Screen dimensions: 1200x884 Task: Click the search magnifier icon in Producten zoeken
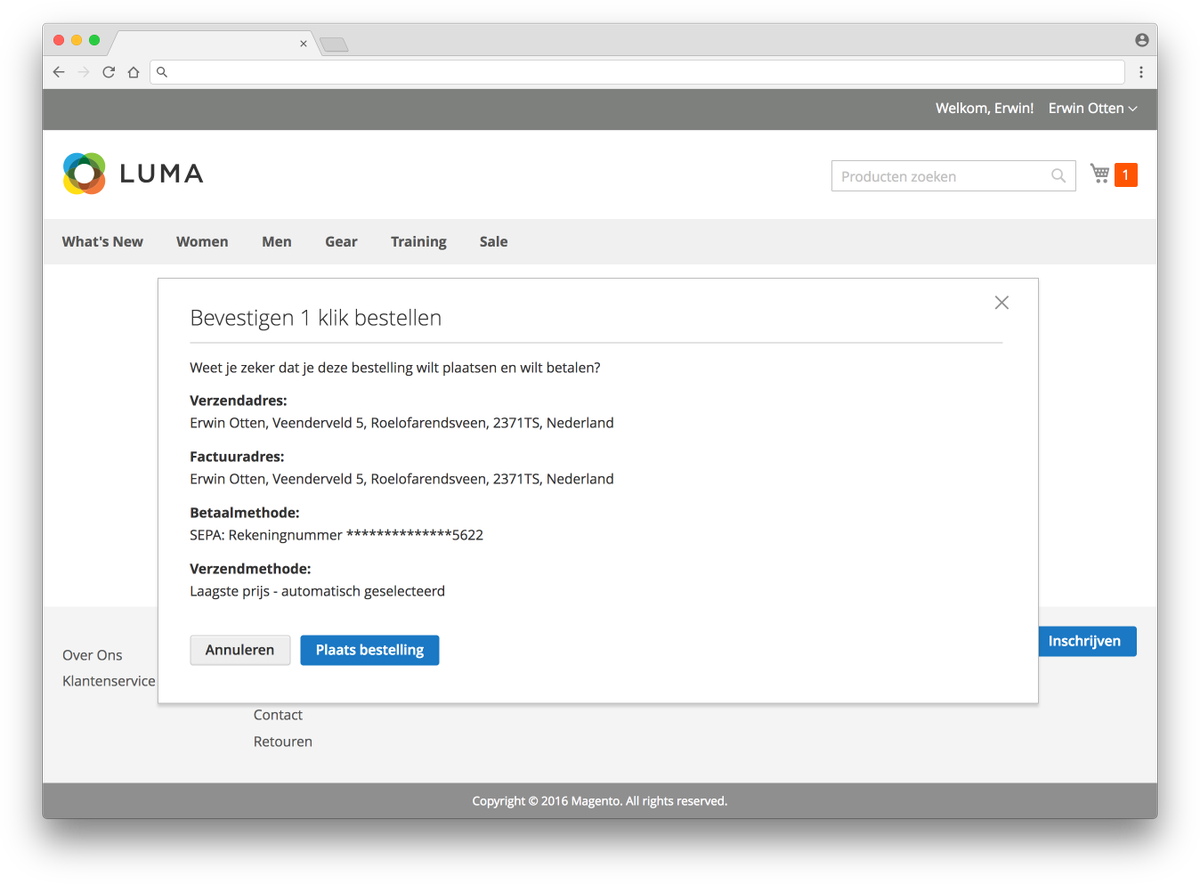(x=1058, y=176)
